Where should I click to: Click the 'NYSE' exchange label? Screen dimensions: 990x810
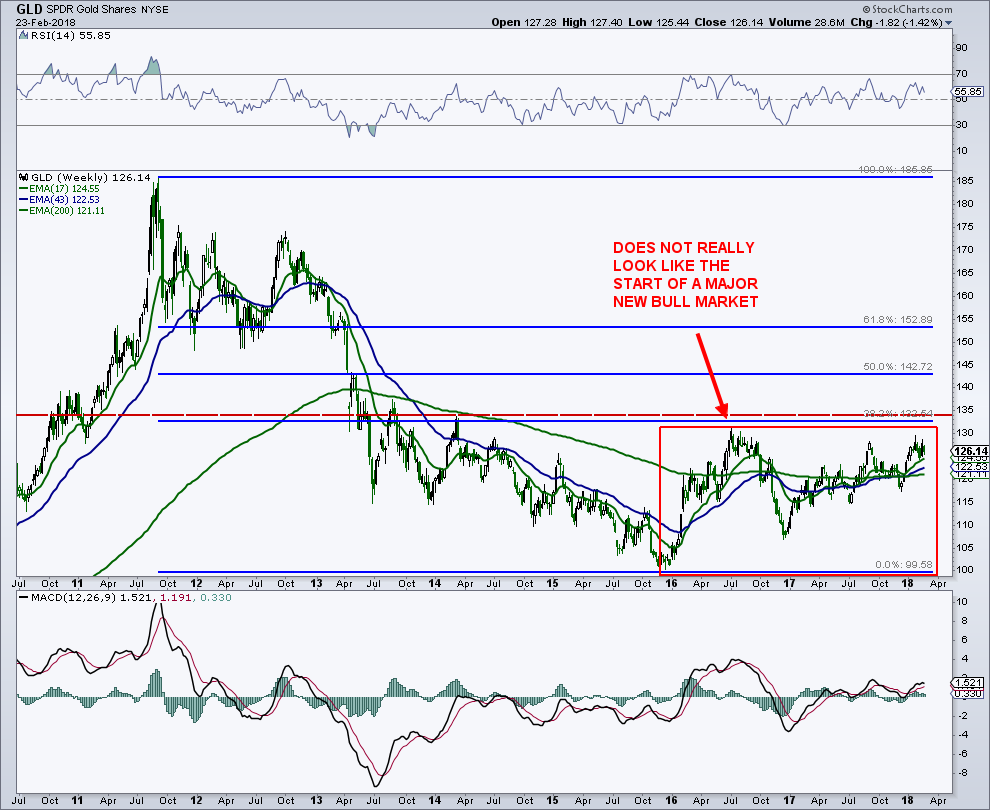tap(155, 9)
